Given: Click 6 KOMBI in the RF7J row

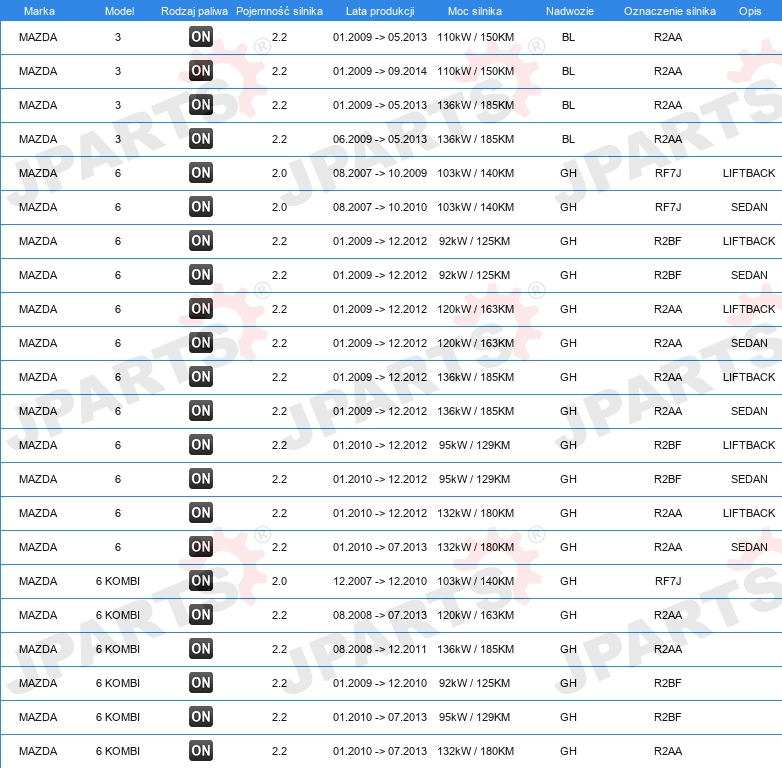Looking at the screenshot, I should (x=118, y=581).
